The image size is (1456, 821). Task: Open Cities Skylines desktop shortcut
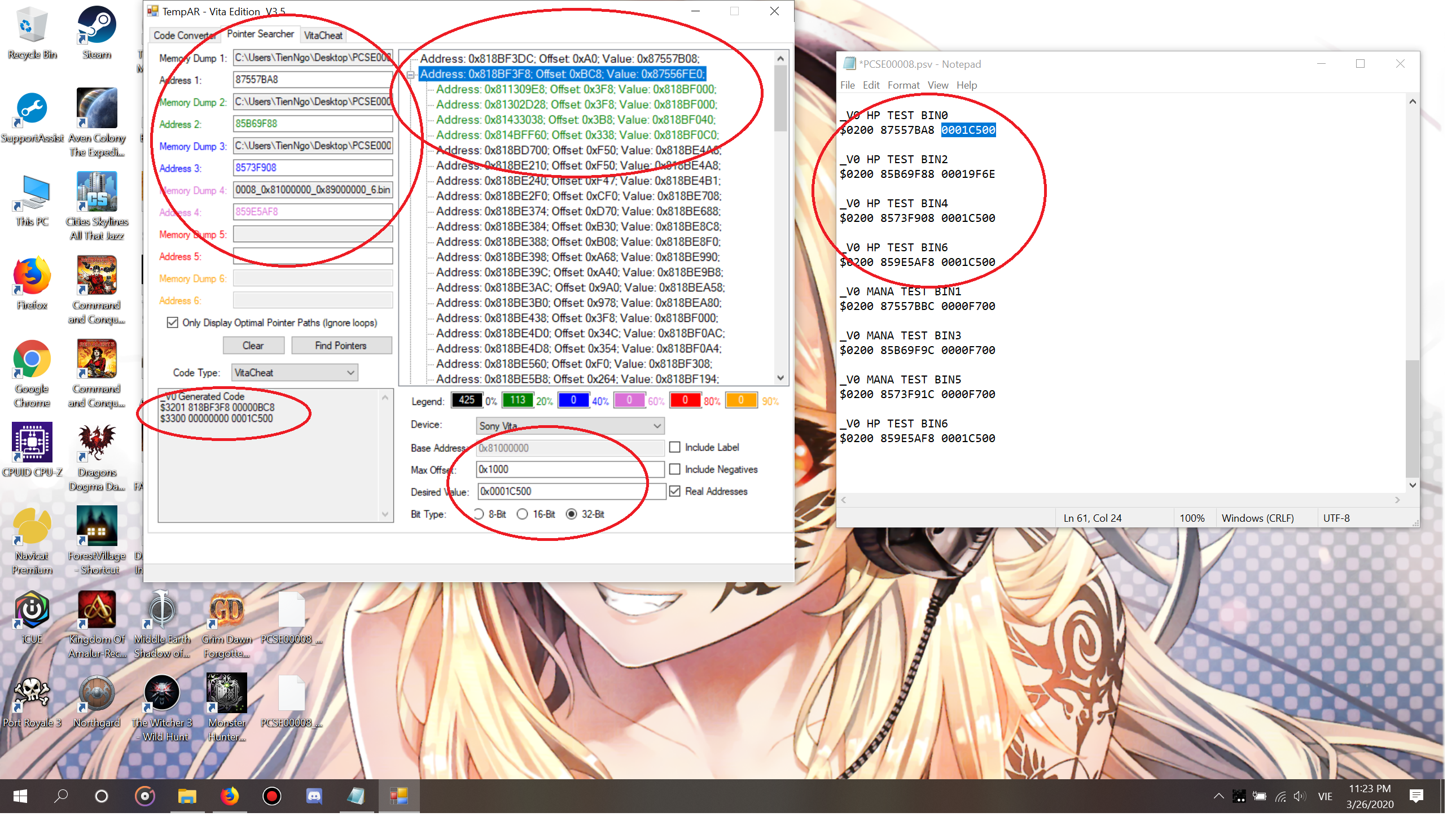pyautogui.click(x=97, y=207)
